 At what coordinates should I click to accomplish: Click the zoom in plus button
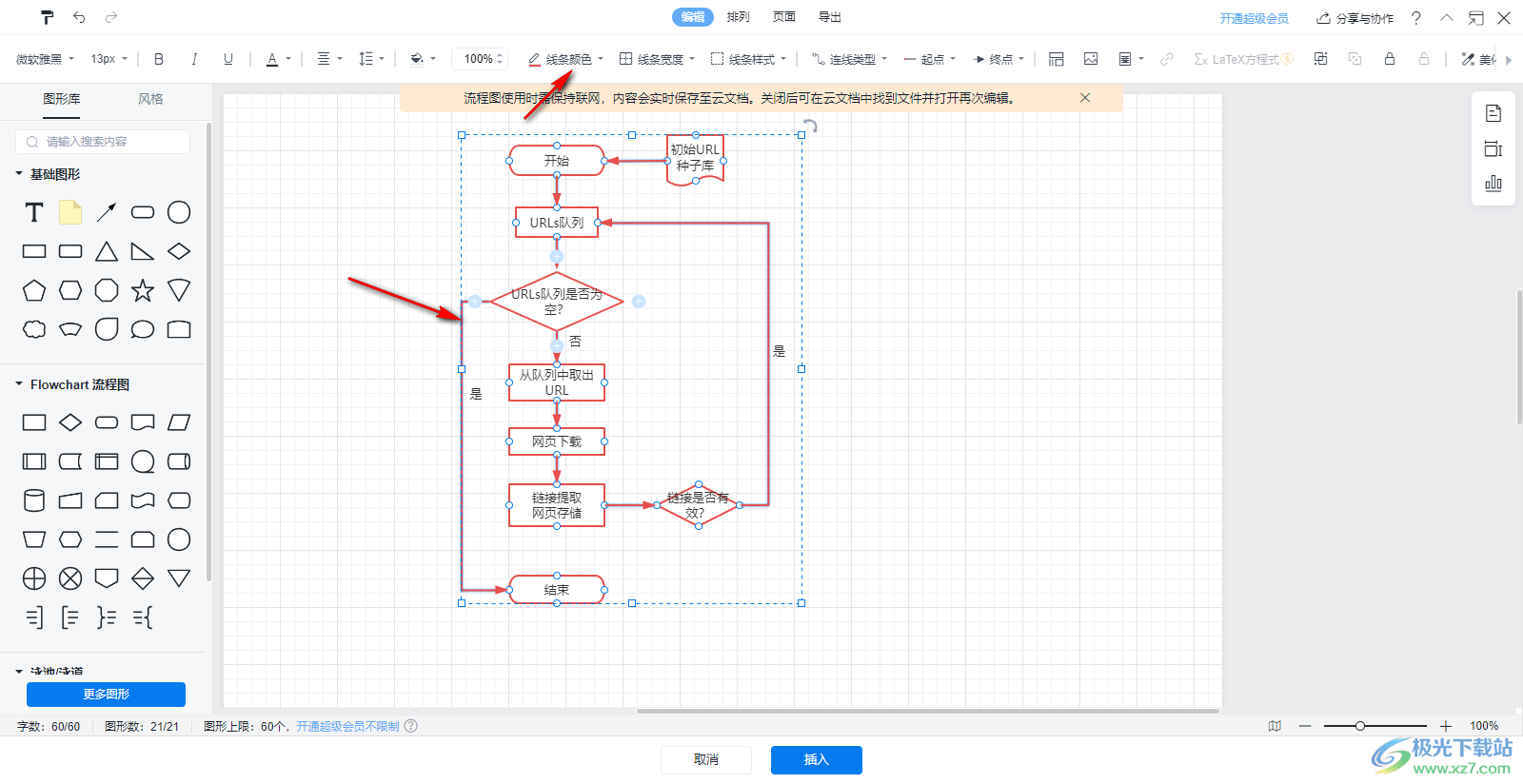(1446, 726)
